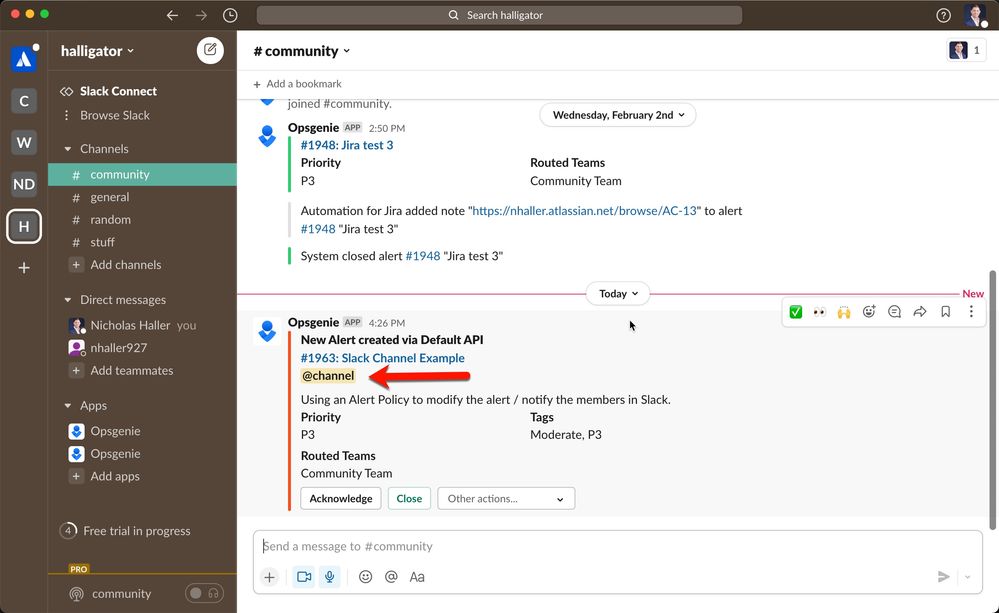Open the Wednesday, February 2nd date dropdown
999x613 pixels.
618,115
